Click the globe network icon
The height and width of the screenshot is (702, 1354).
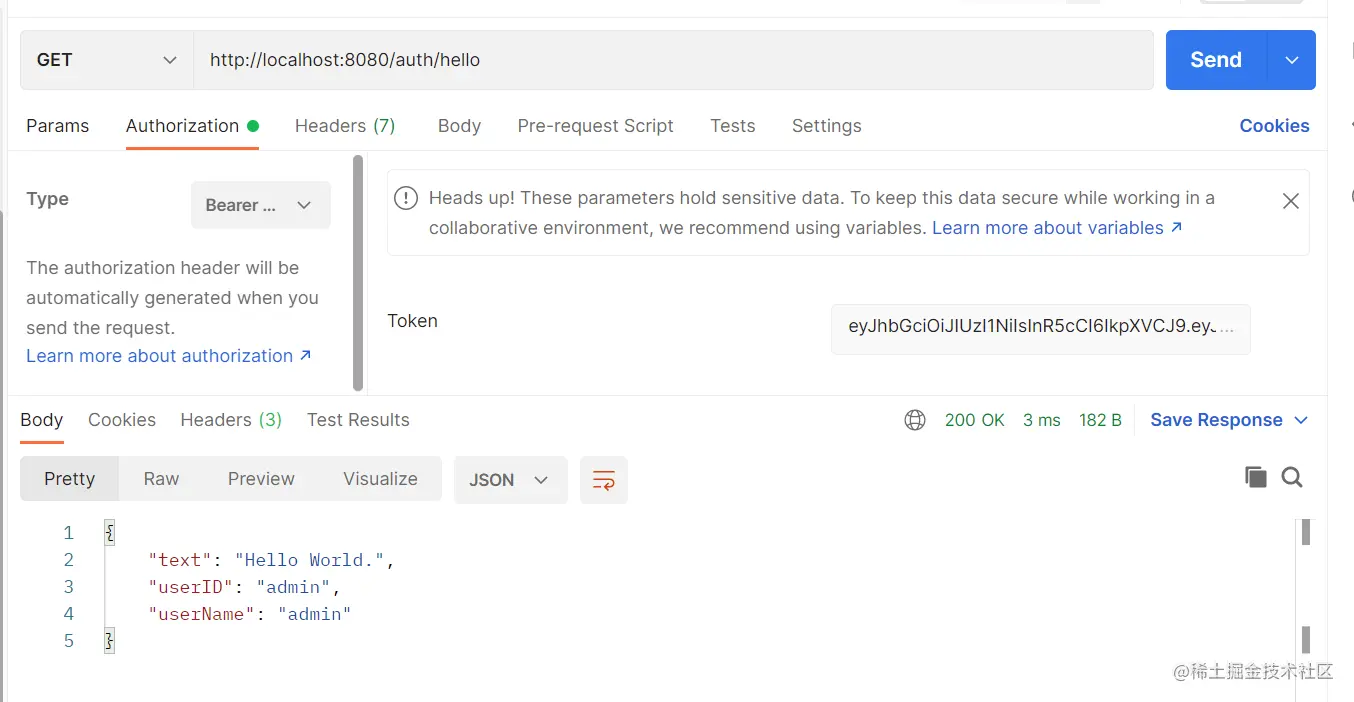tap(915, 420)
